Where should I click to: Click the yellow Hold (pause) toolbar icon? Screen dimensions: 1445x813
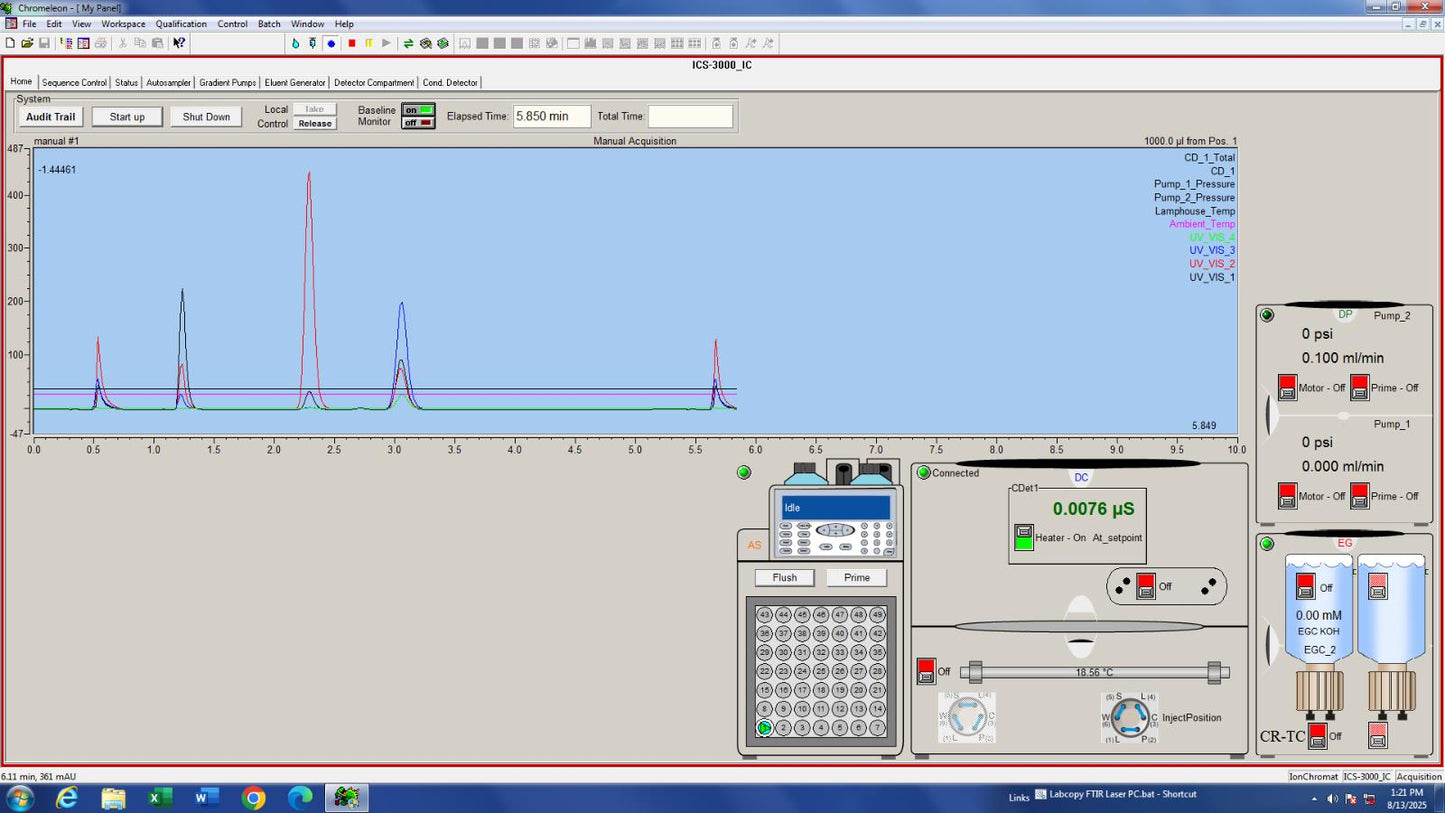click(x=369, y=43)
